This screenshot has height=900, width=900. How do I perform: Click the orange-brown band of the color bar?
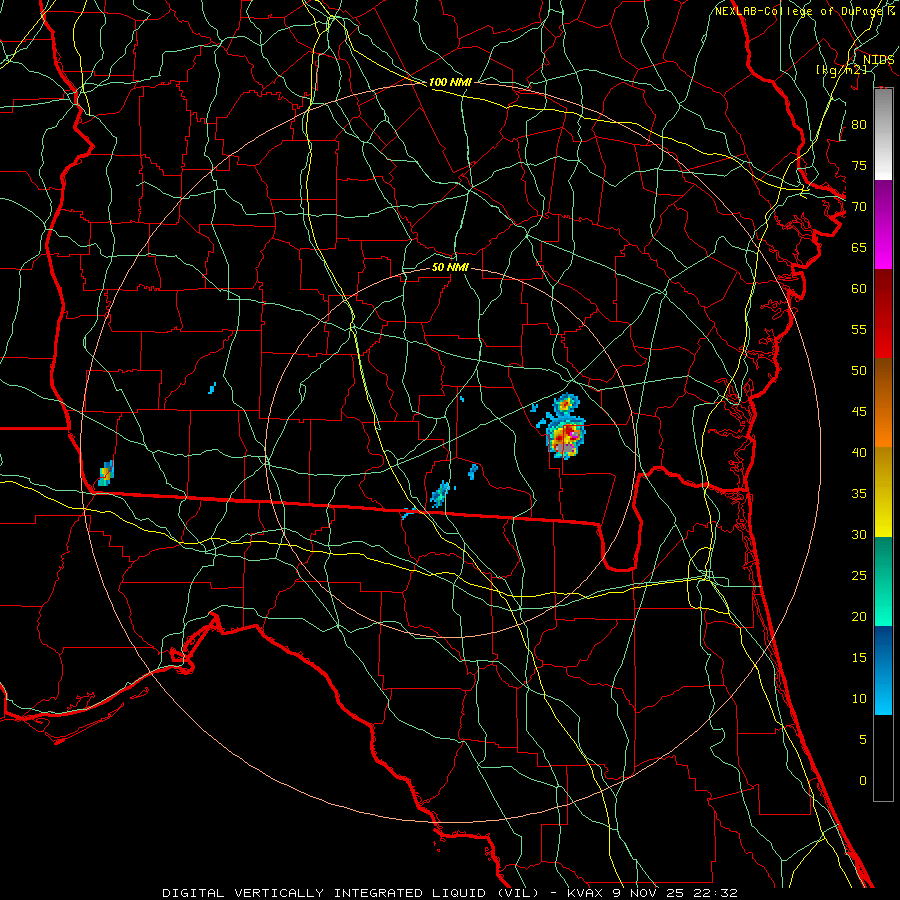(883, 403)
